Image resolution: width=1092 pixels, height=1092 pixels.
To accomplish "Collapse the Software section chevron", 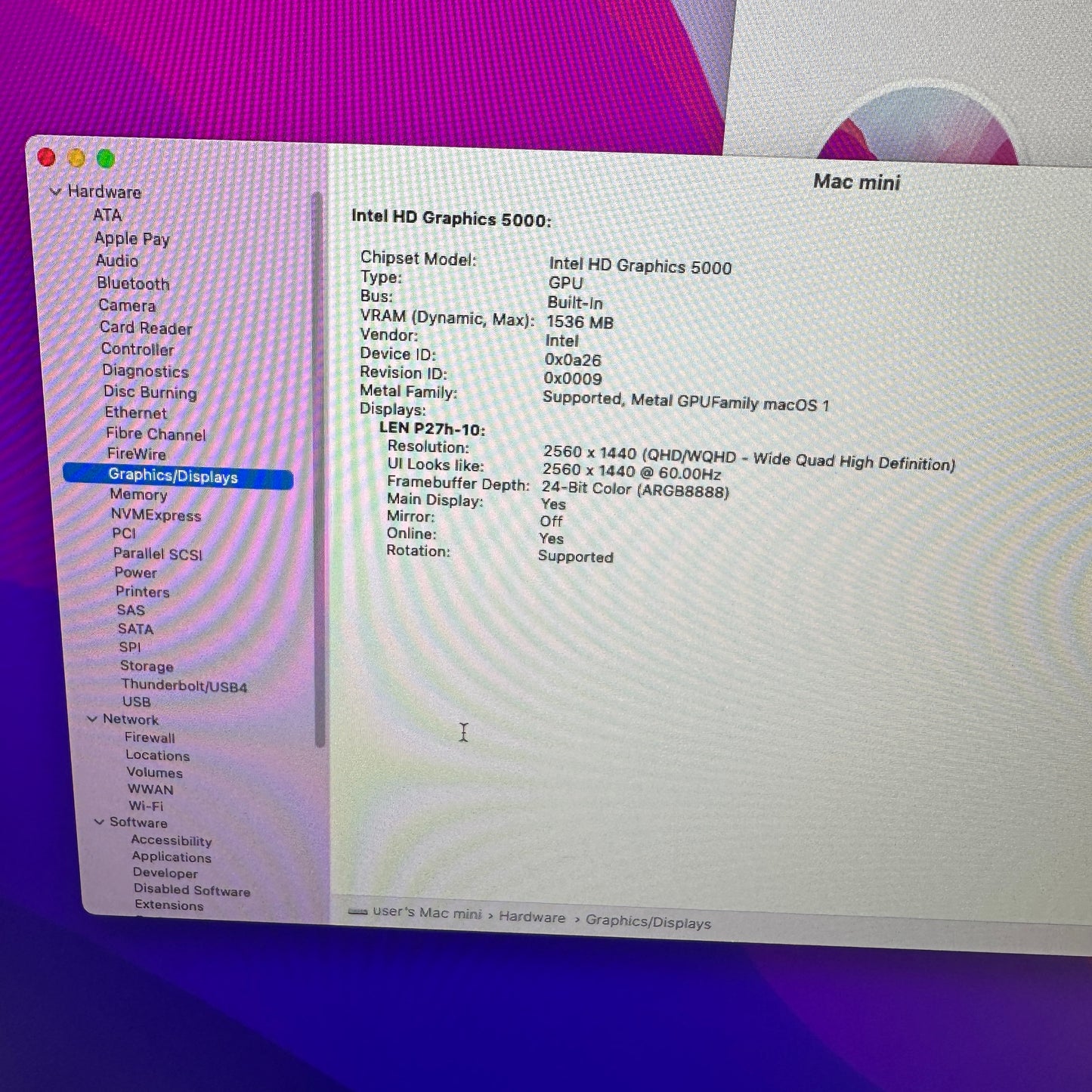I will click(x=99, y=821).
